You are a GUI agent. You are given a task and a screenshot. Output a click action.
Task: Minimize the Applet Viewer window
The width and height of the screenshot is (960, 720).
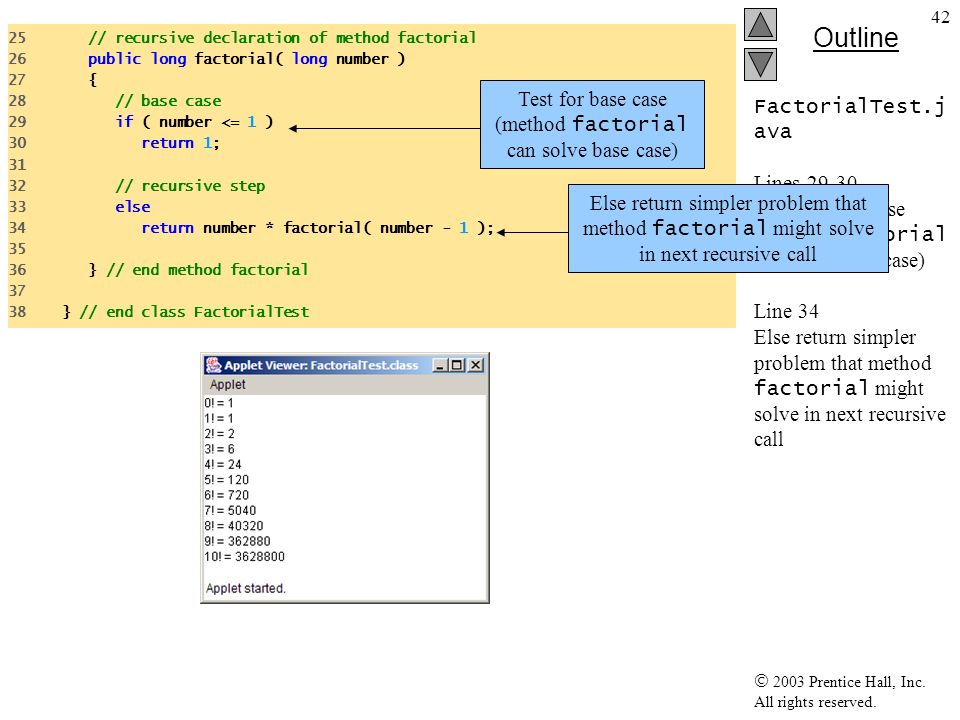click(x=440, y=366)
